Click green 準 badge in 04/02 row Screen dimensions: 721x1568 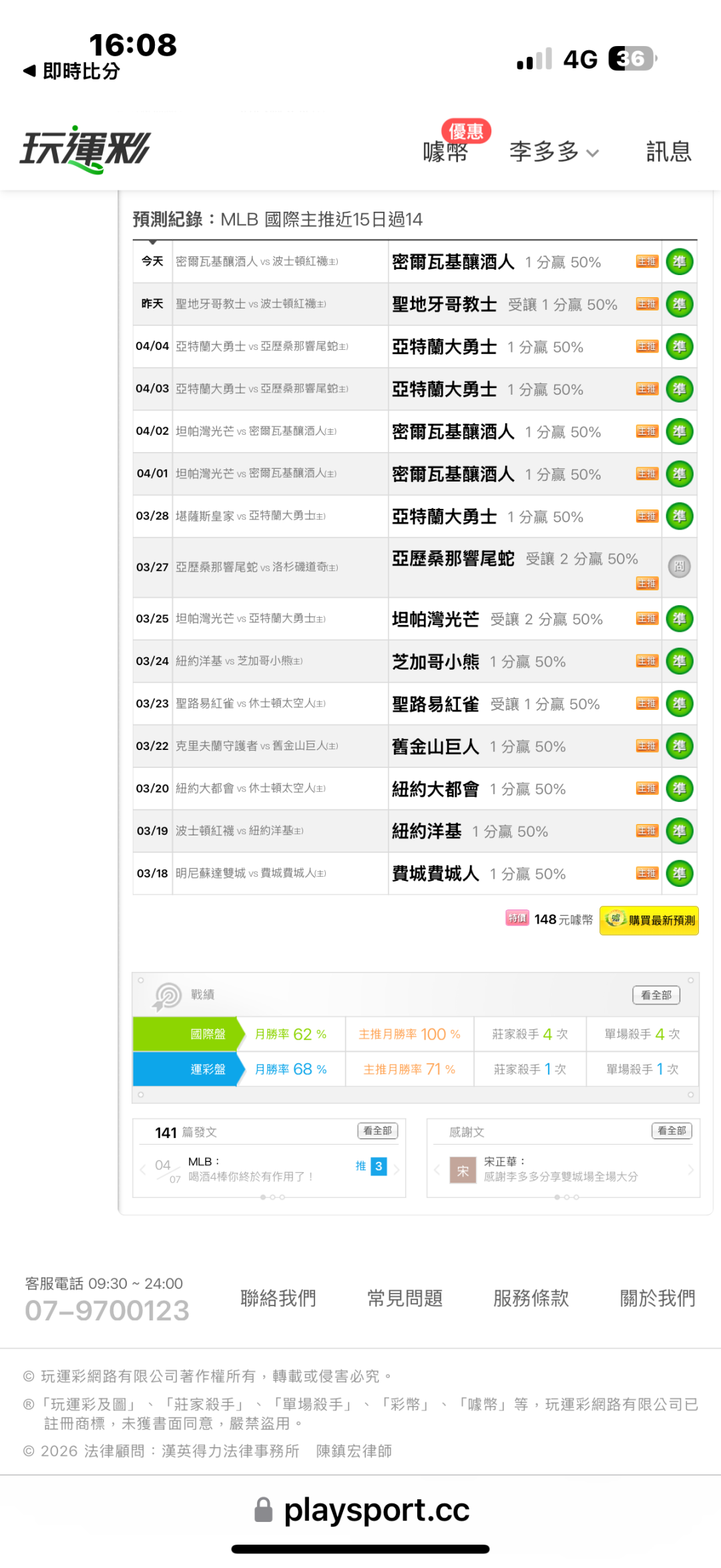pos(680,431)
